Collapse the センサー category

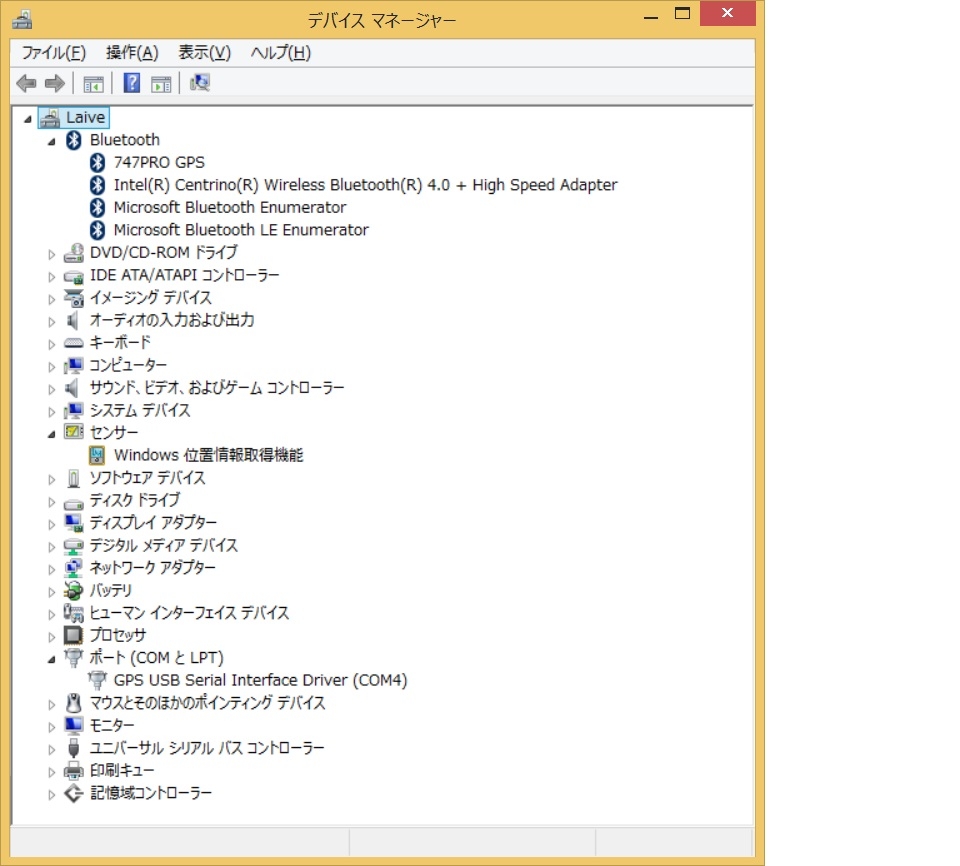51,434
